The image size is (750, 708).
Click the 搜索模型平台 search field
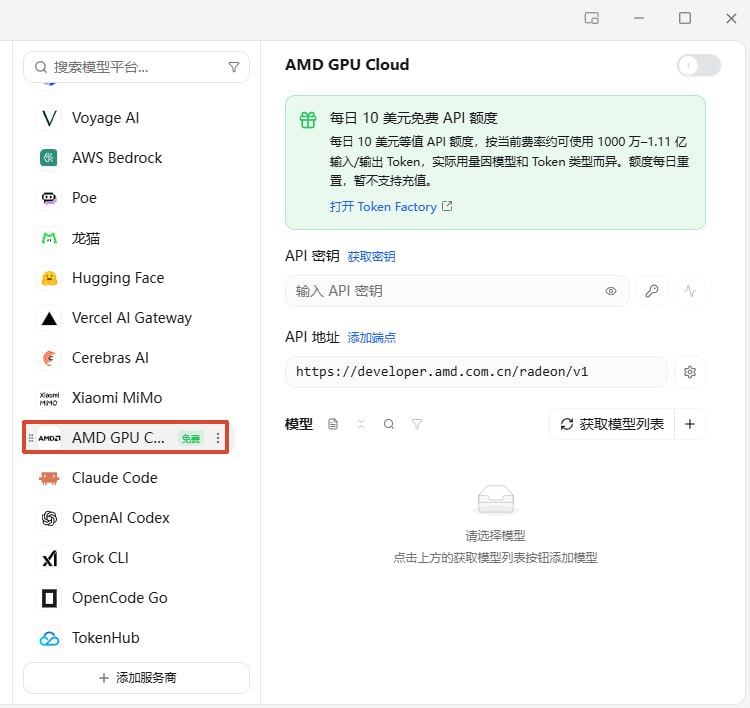(136, 67)
